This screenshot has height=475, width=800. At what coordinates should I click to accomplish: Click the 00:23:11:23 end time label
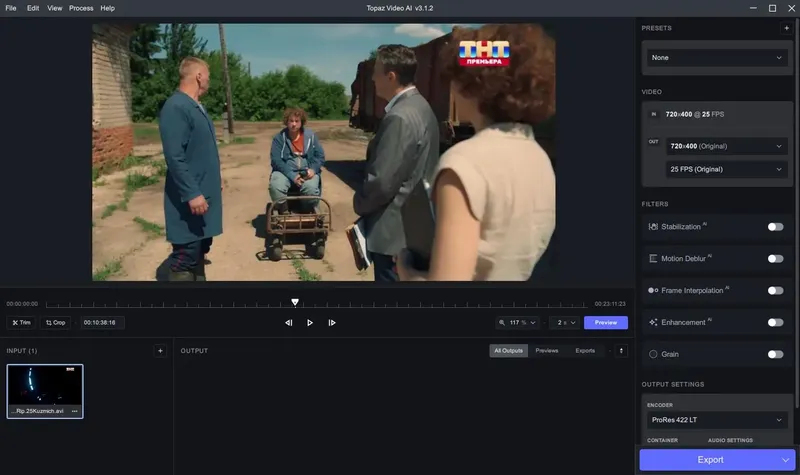click(610, 304)
